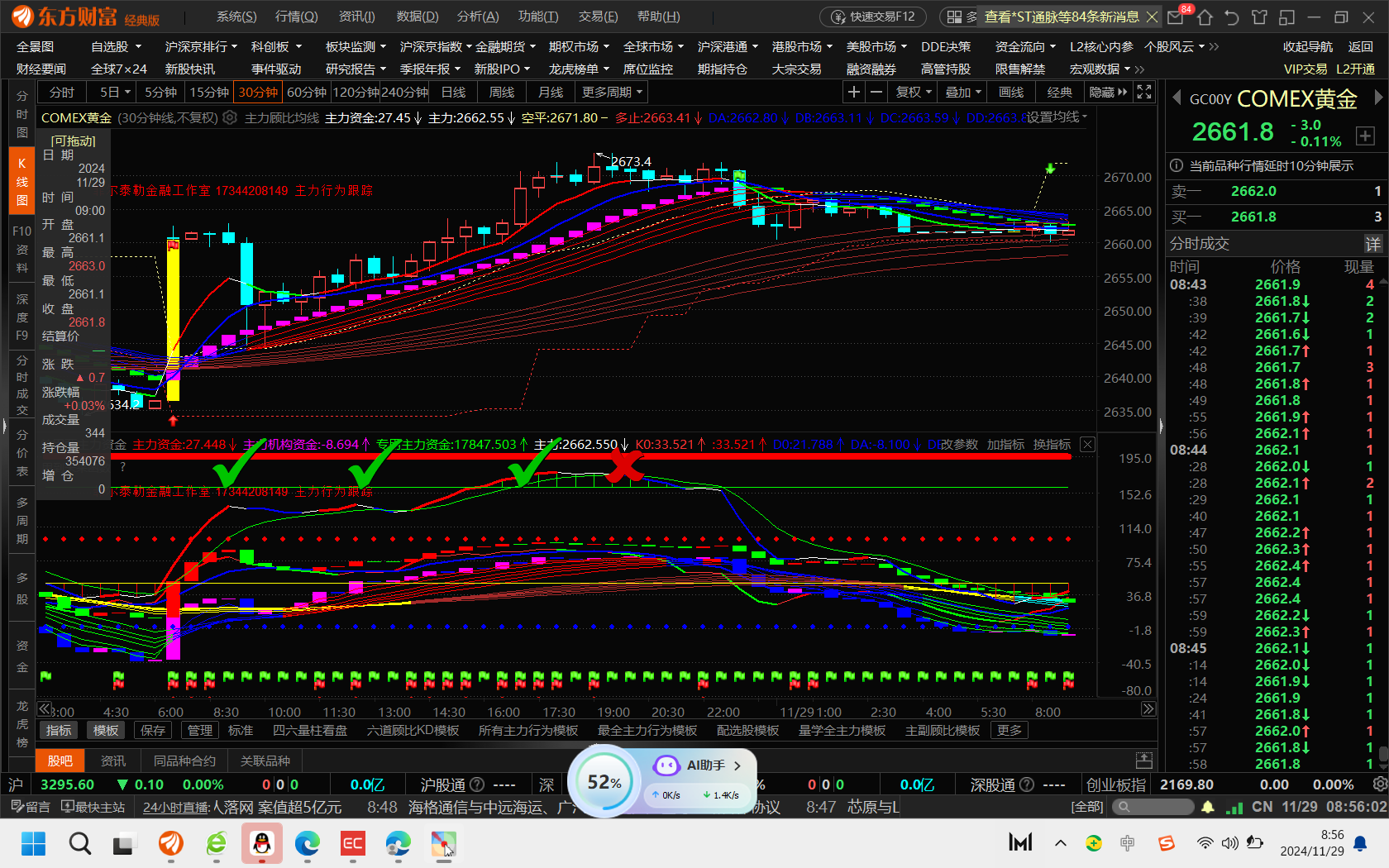The width and height of the screenshot is (1389, 868).
Task: Zoom out chart with minus button
Action: point(876,92)
